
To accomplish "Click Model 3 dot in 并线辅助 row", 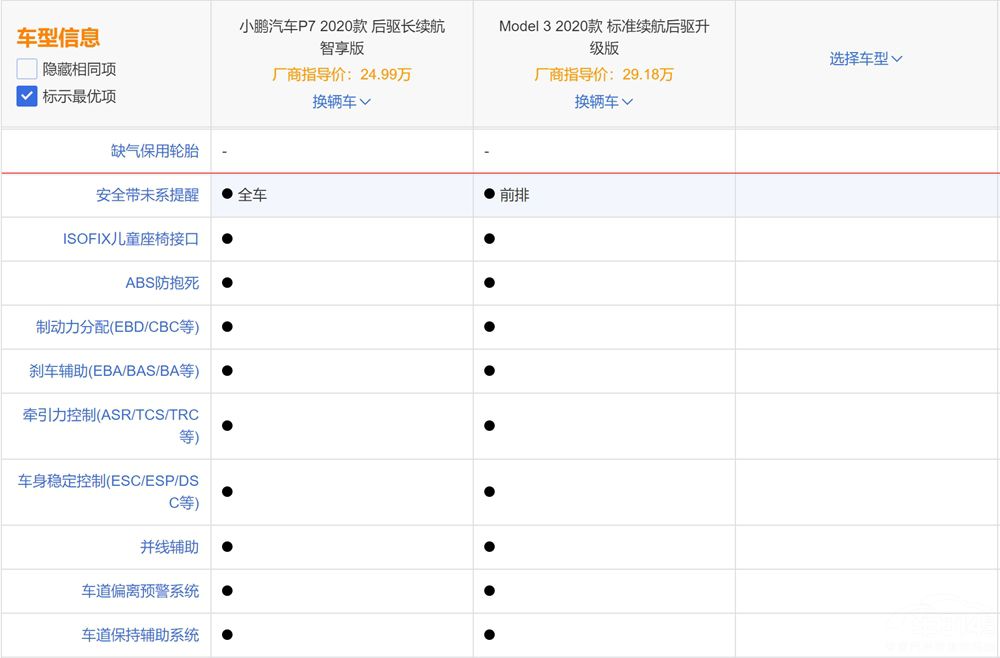I will point(489,546).
